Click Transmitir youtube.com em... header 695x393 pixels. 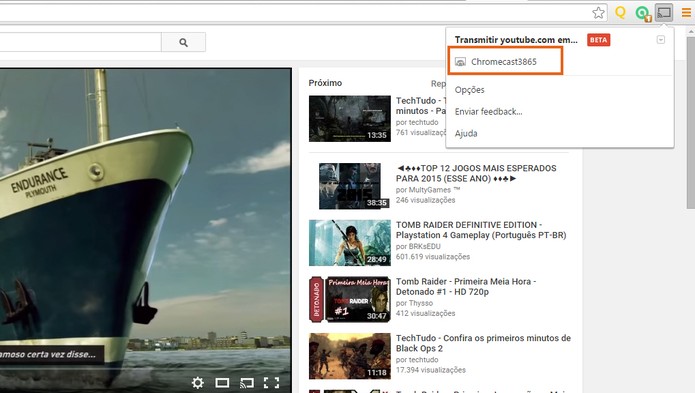click(x=516, y=40)
